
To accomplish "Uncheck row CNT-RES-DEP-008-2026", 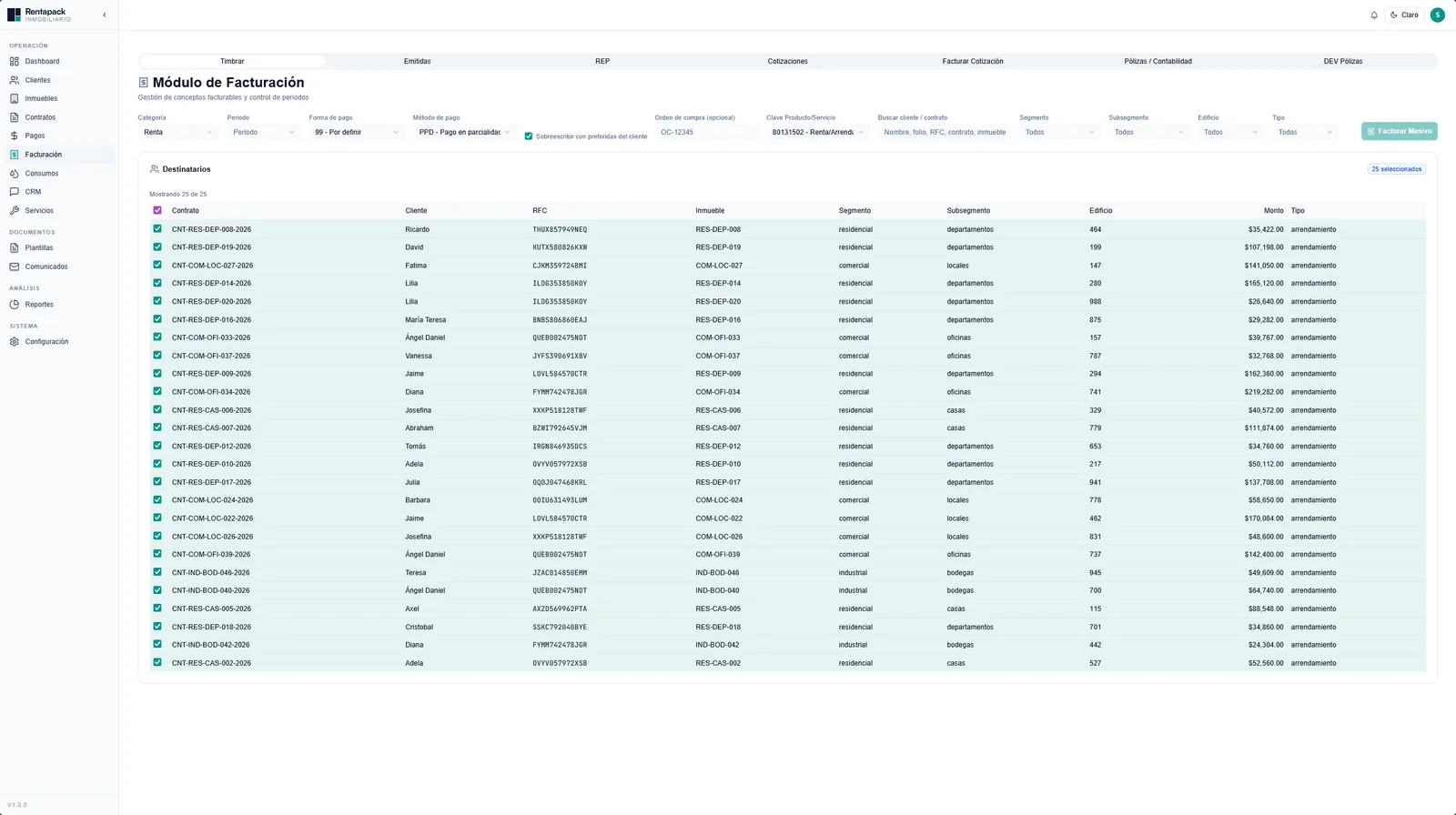I will click(157, 229).
